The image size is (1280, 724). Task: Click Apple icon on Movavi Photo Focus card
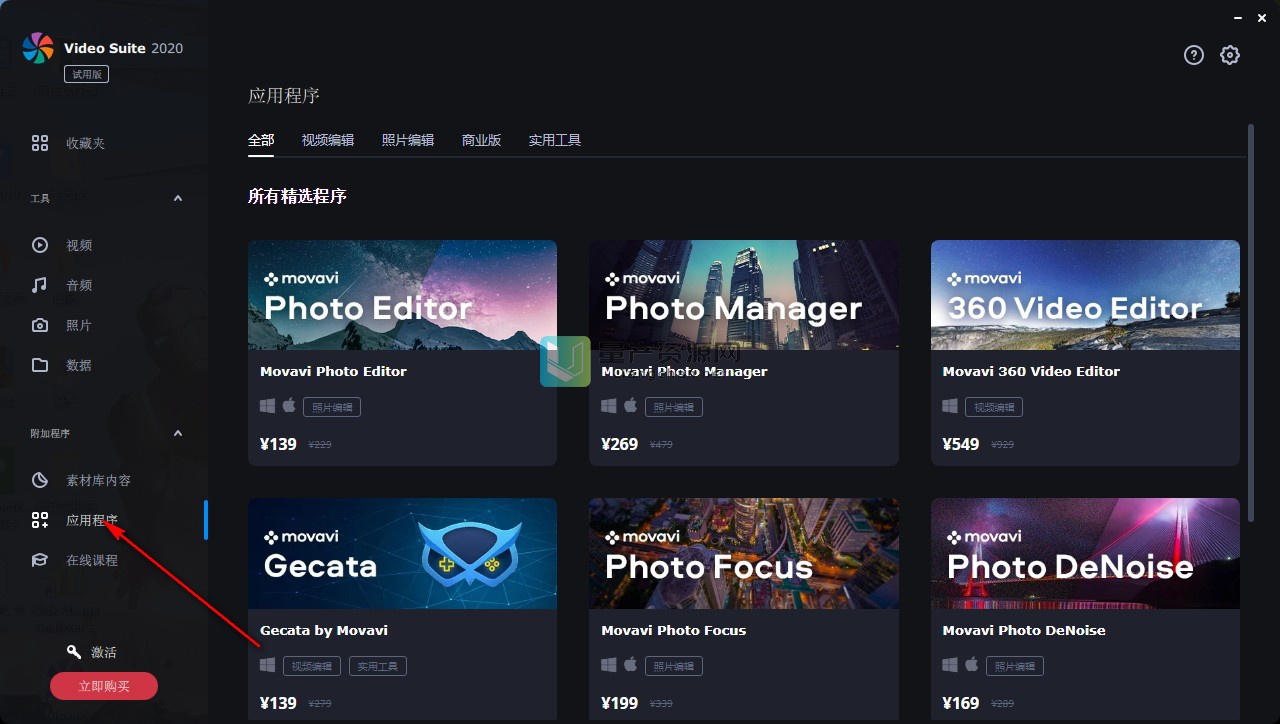pos(630,664)
